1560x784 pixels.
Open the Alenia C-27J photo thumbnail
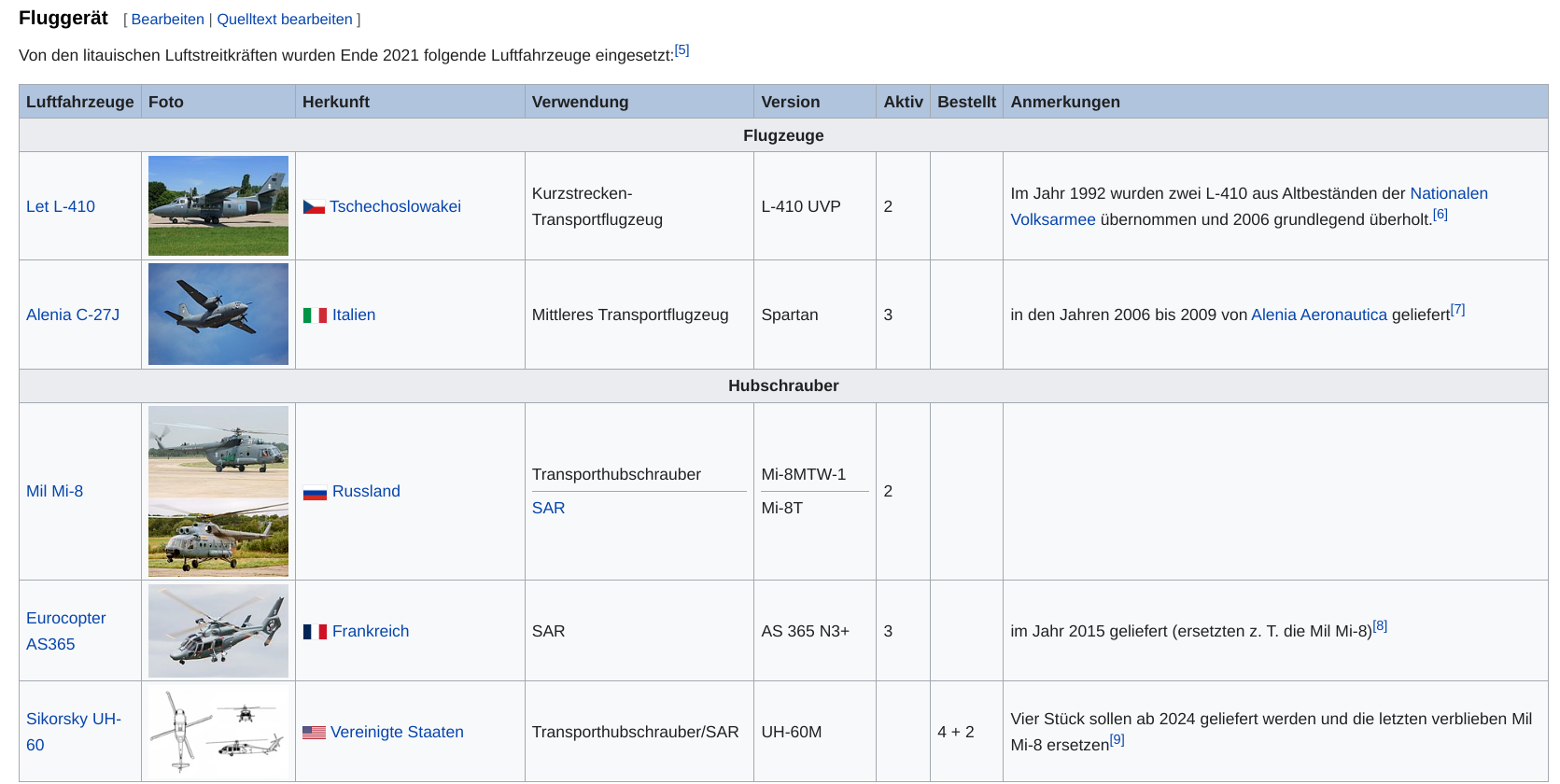click(x=218, y=315)
